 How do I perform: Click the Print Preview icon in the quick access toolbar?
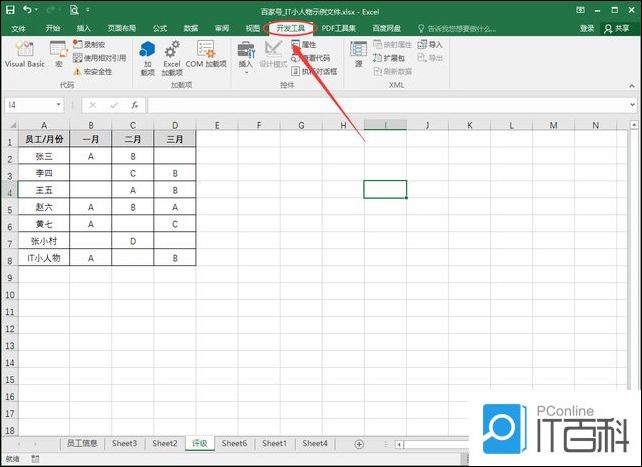click(74, 10)
